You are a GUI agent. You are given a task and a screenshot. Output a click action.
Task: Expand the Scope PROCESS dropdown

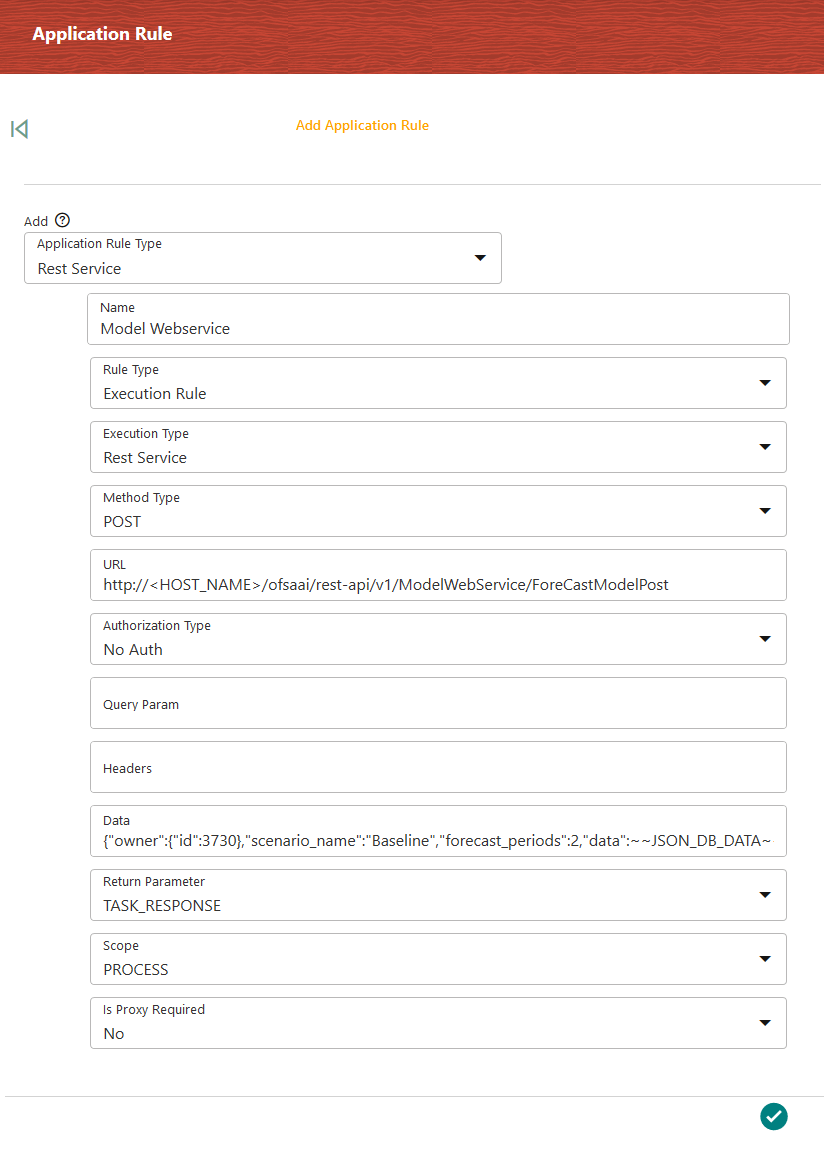tap(438, 959)
